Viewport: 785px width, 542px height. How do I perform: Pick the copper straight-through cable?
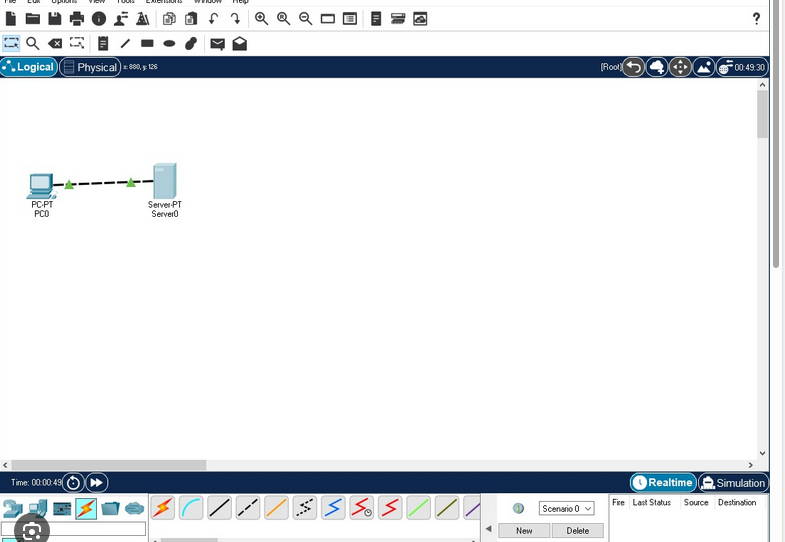coord(220,508)
